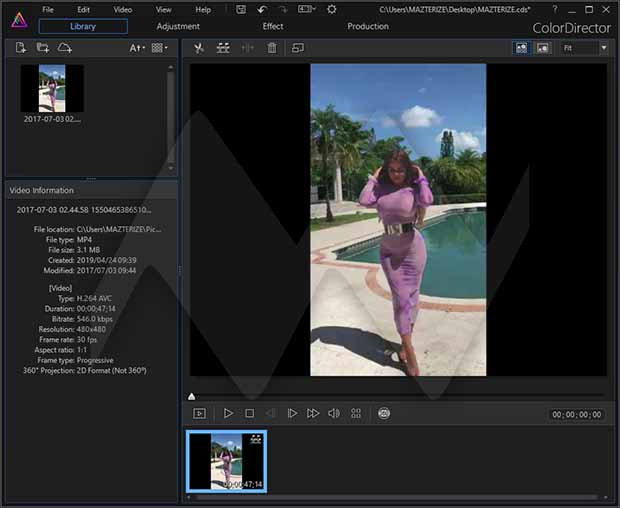The height and width of the screenshot is (508, 620).
Task: Click the clip filename text in Video Information
Action: pos(84,210)
